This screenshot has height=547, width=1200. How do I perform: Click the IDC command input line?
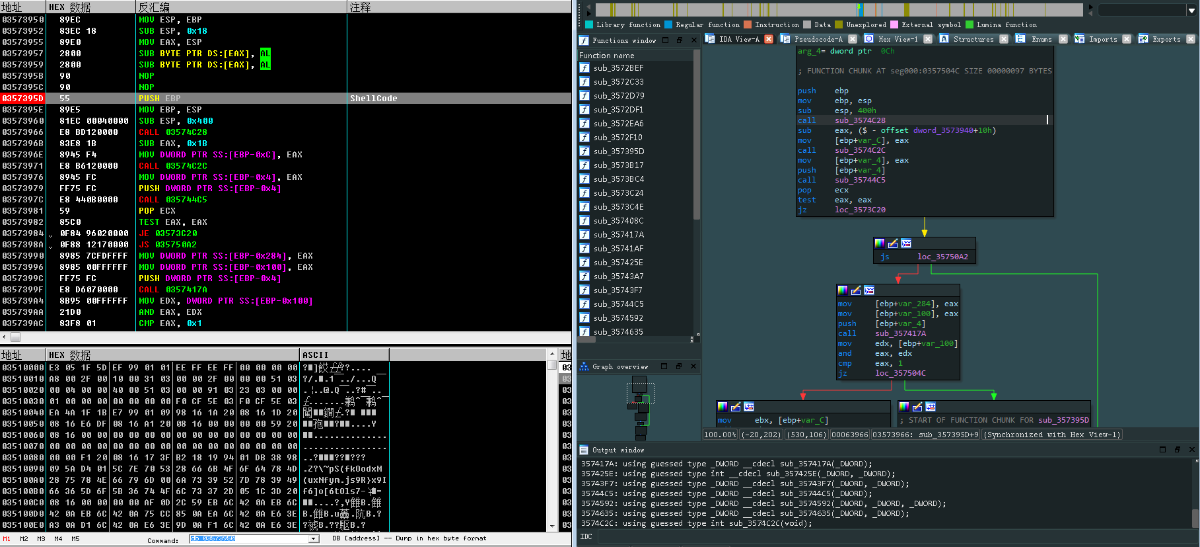896,538
